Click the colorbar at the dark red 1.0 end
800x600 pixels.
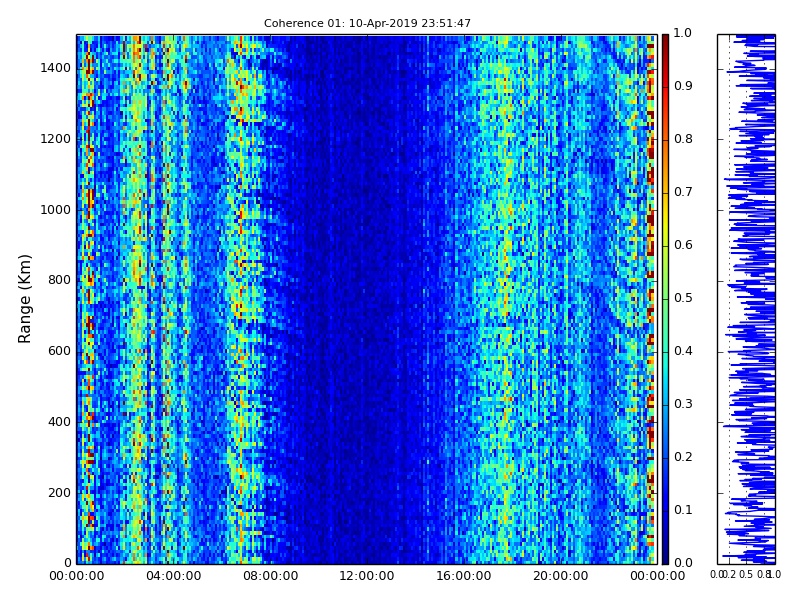[x=665, y=37]
